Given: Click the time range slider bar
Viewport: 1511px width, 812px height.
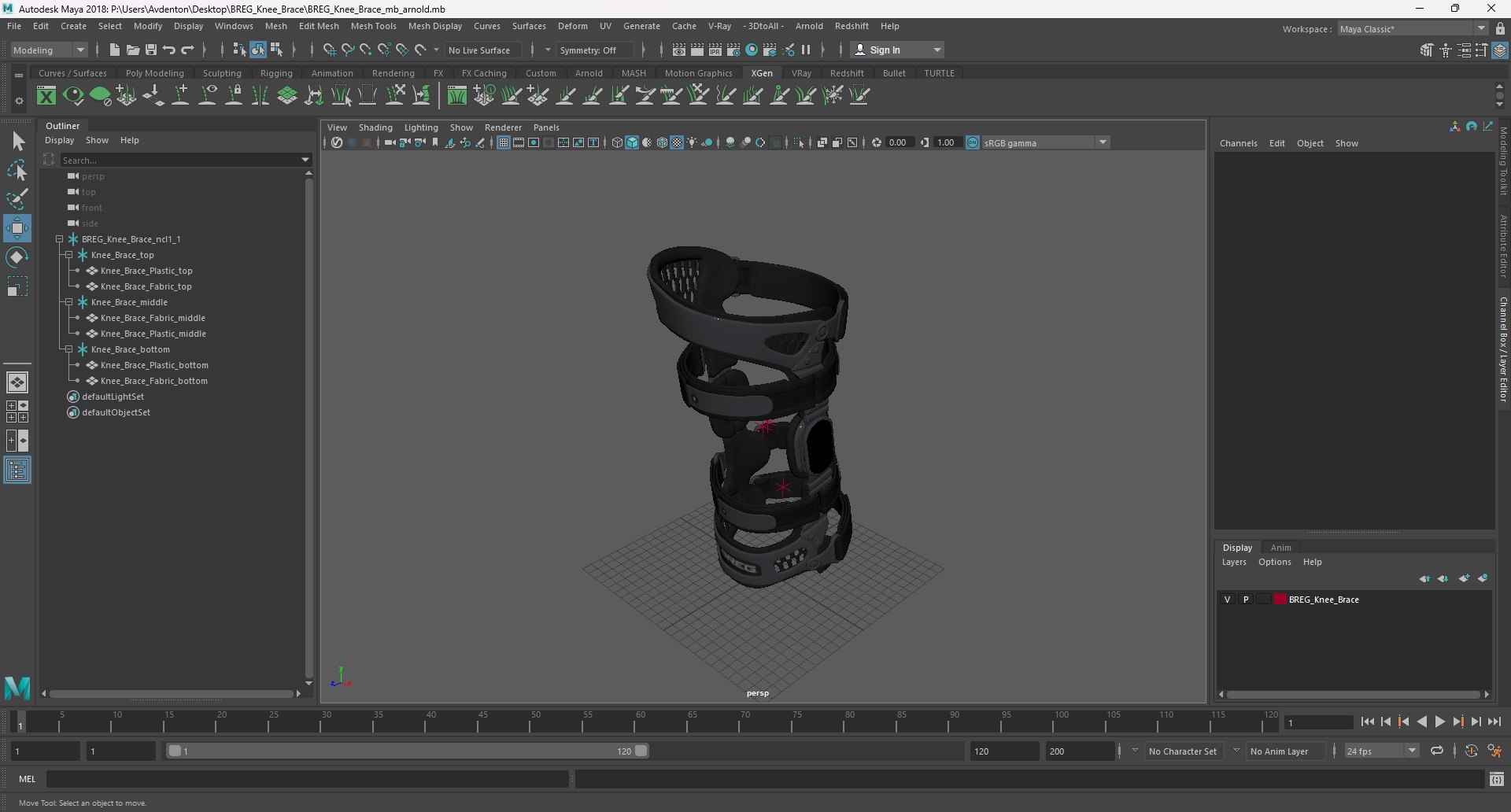Looking at the screenshot, I should pyautogui.click(x=407, y=751).
